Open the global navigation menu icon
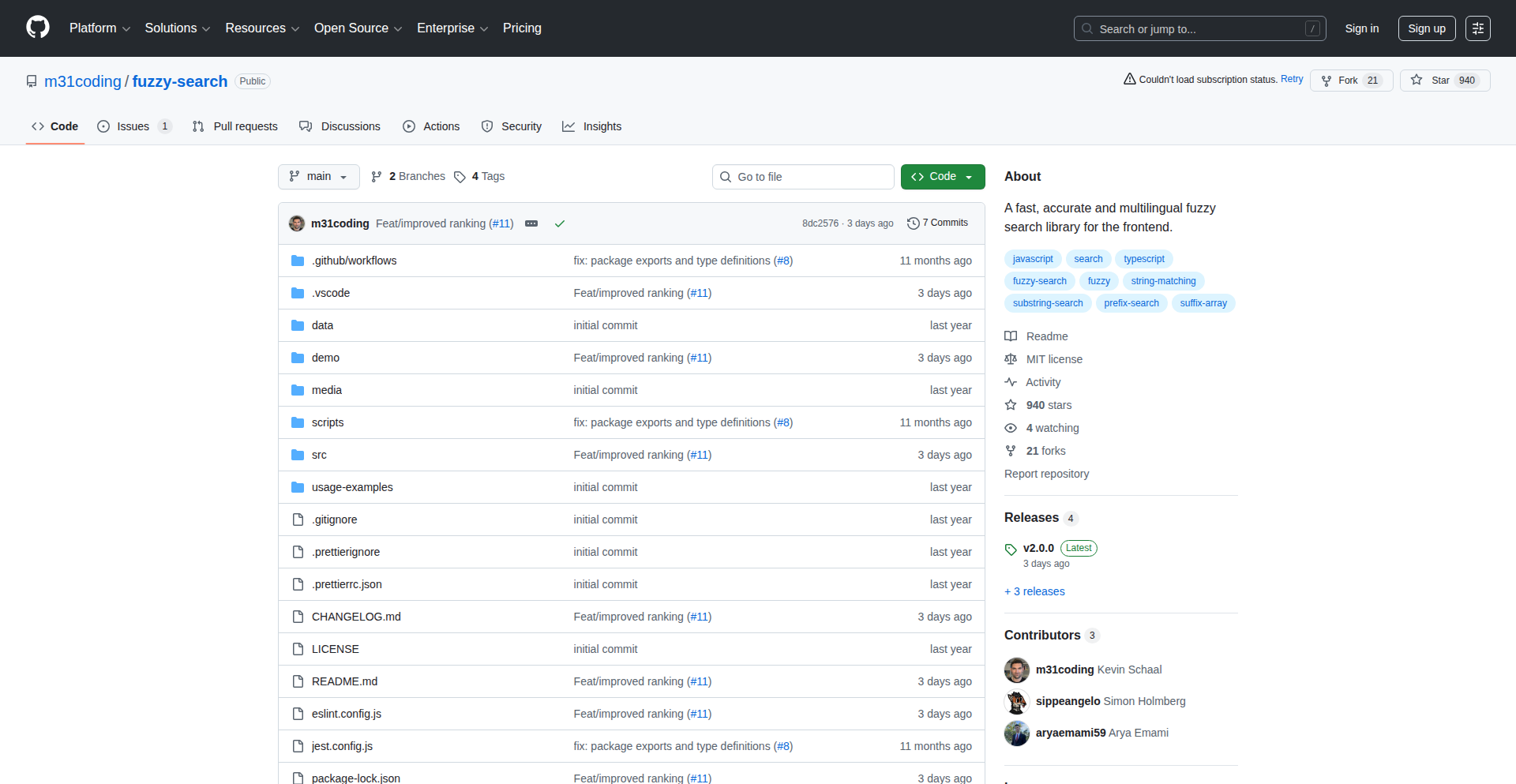 click(1477, 28)
